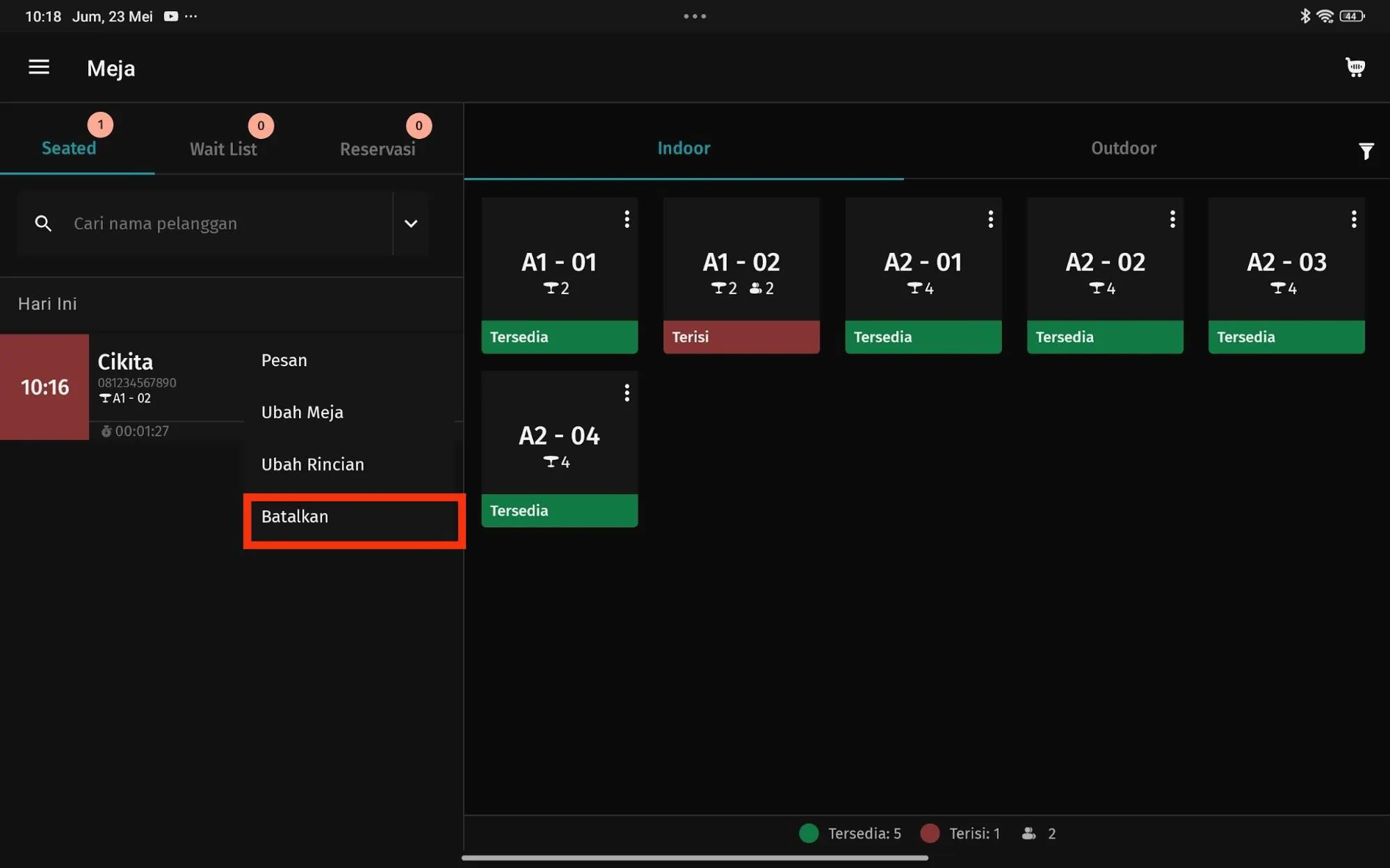Expand the search options chevron
This screenshot has height=868, width=1390.
coord(411,223)
